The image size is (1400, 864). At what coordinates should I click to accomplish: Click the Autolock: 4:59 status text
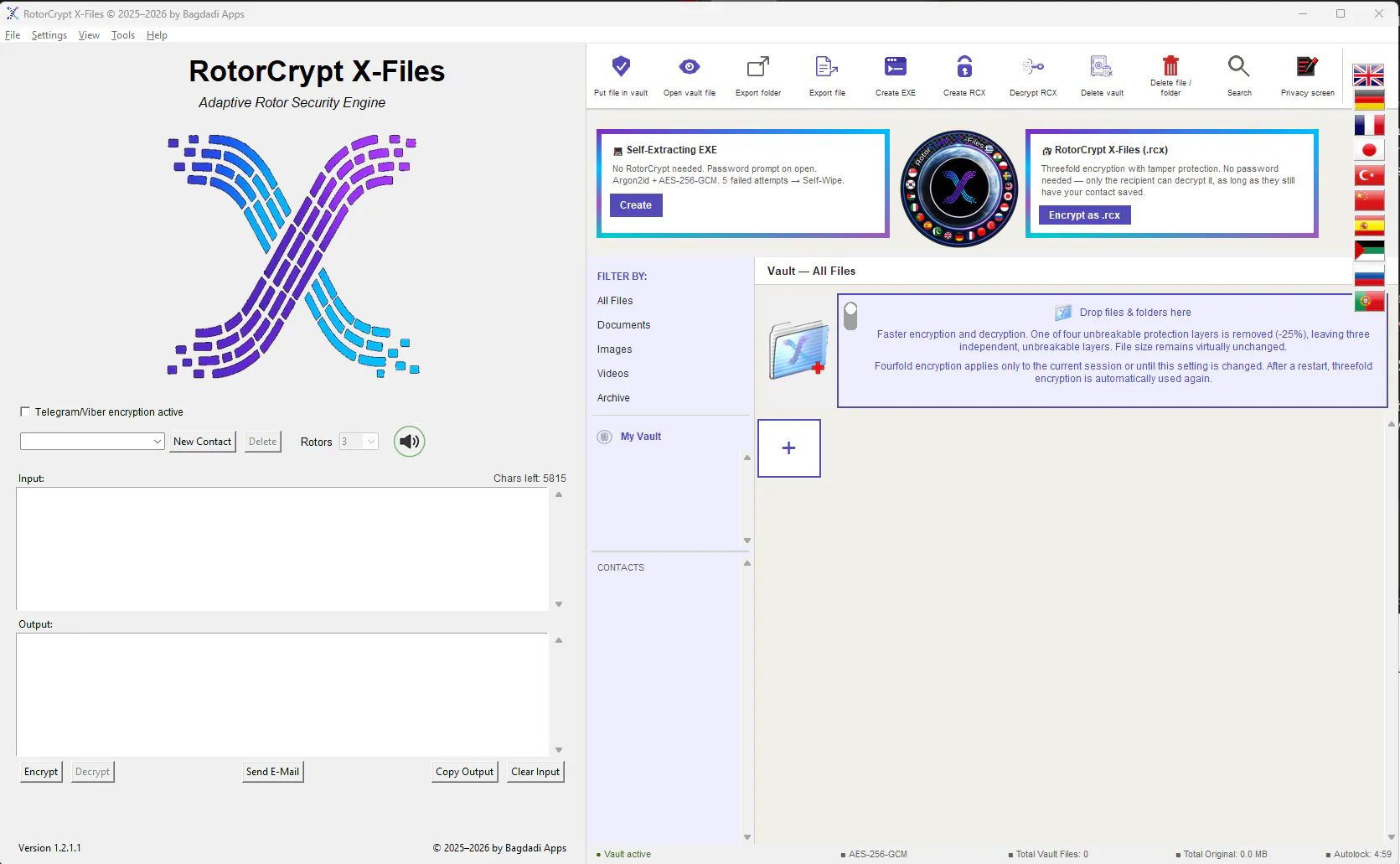pyautogui.click(x=1362, y=855)
